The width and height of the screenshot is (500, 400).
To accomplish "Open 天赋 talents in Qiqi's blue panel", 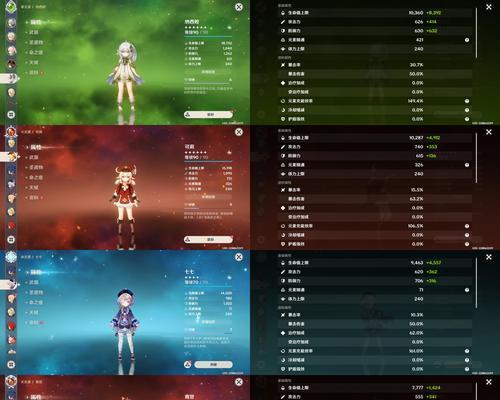I will [34, 312].
